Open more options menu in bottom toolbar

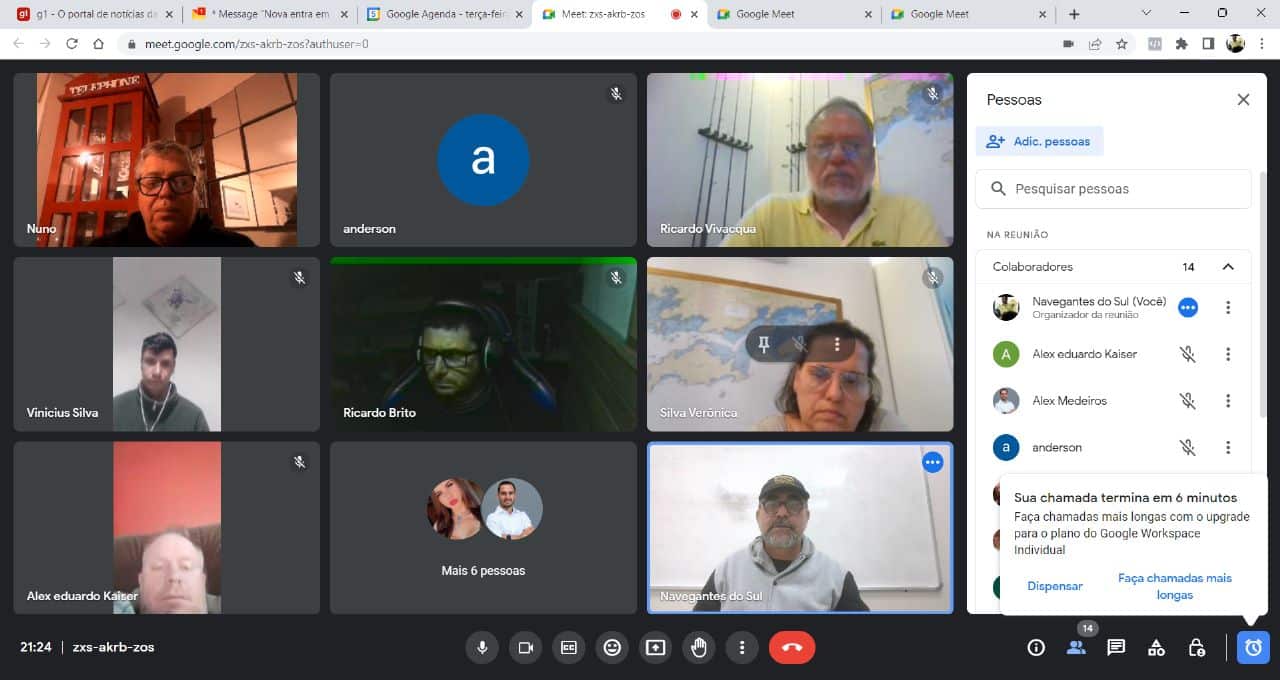pyautogui.click(x=741, y=647)
